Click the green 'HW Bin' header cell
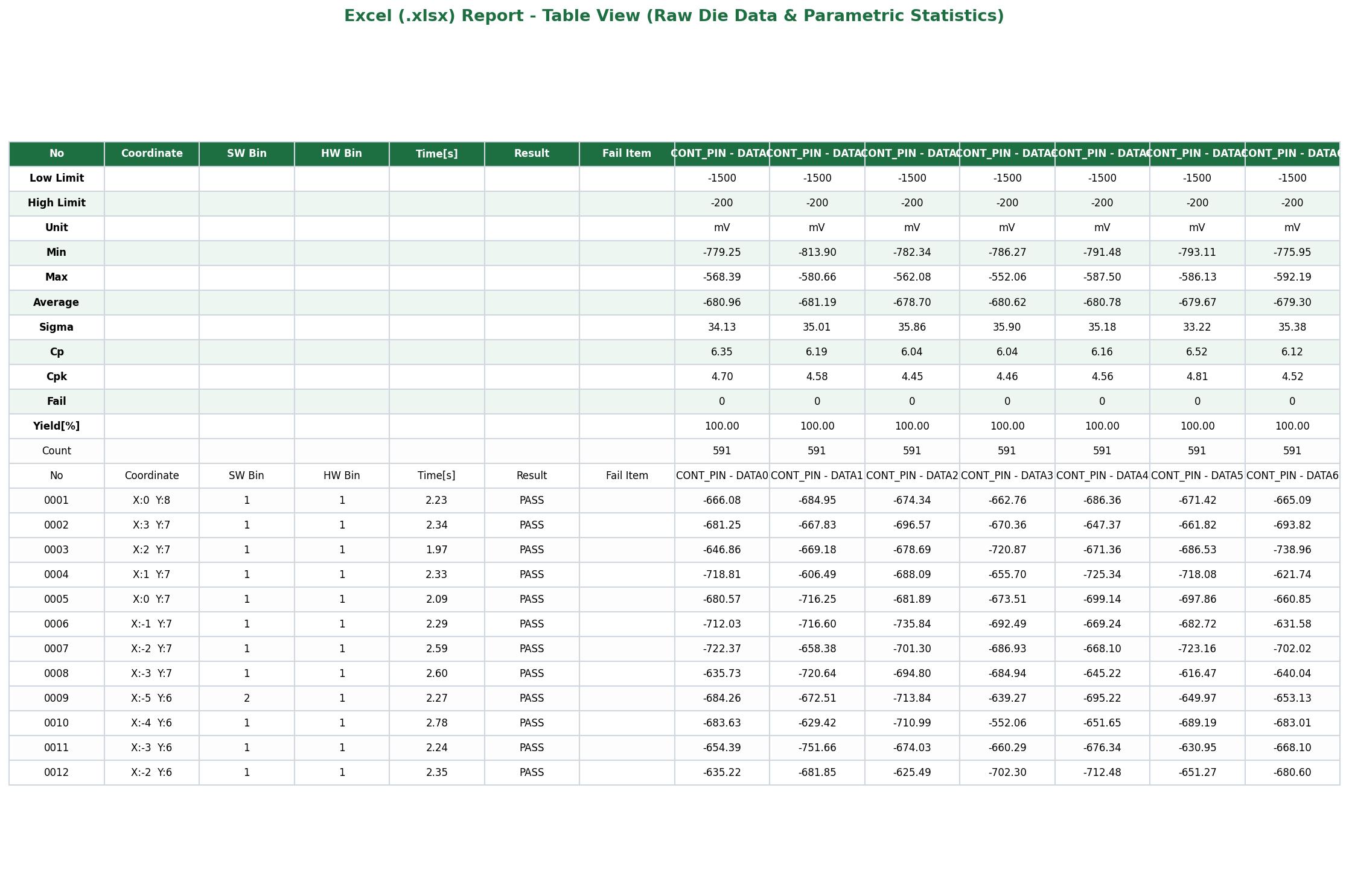Viewport: 1349px width, 896px height. [342, 154]
